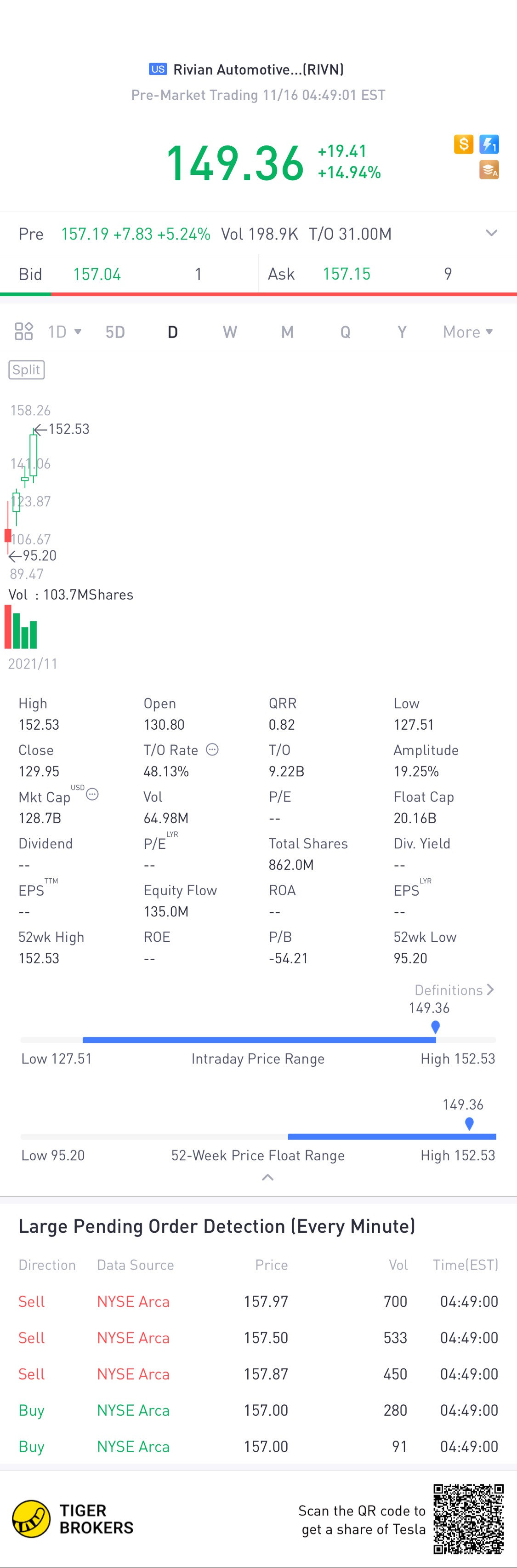Screen dimensions: 517x1568
Task: Switch to the 5D chart tab
Action: coord(115,332)
